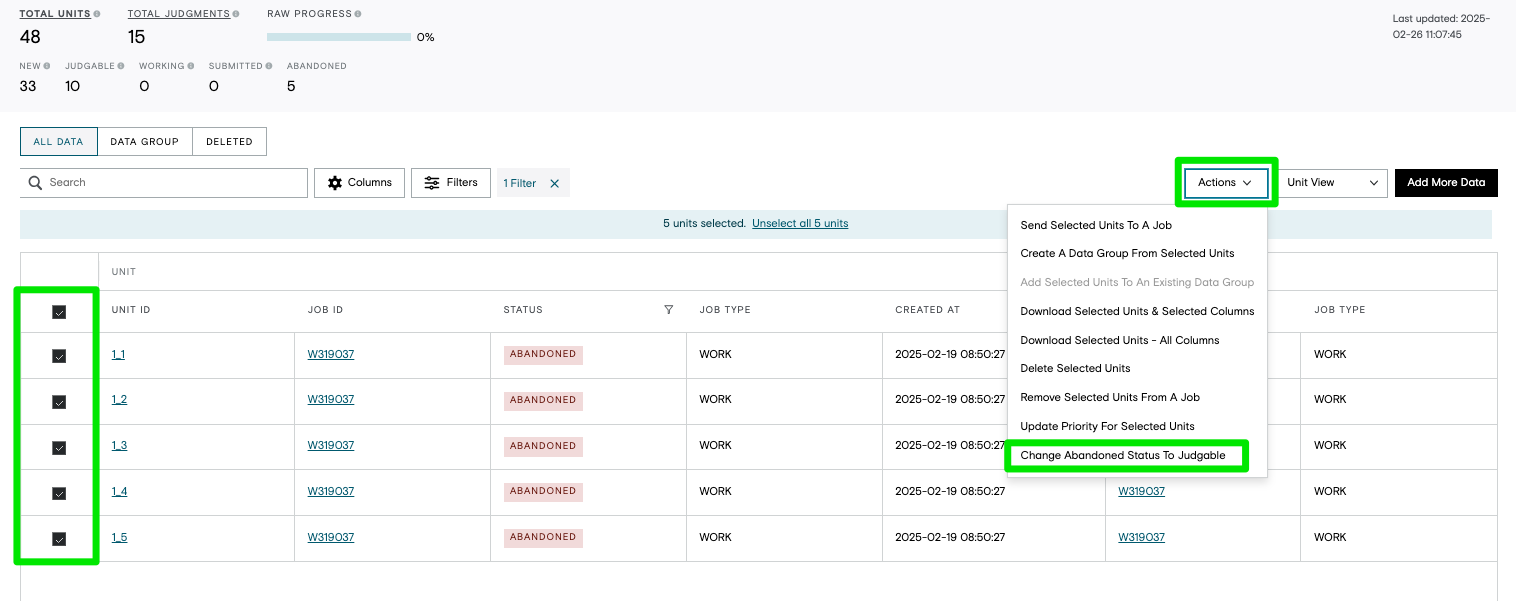Click the UNIT ID column header
The width and height of the screenshot is (1516, 601).
coord(131,310)
